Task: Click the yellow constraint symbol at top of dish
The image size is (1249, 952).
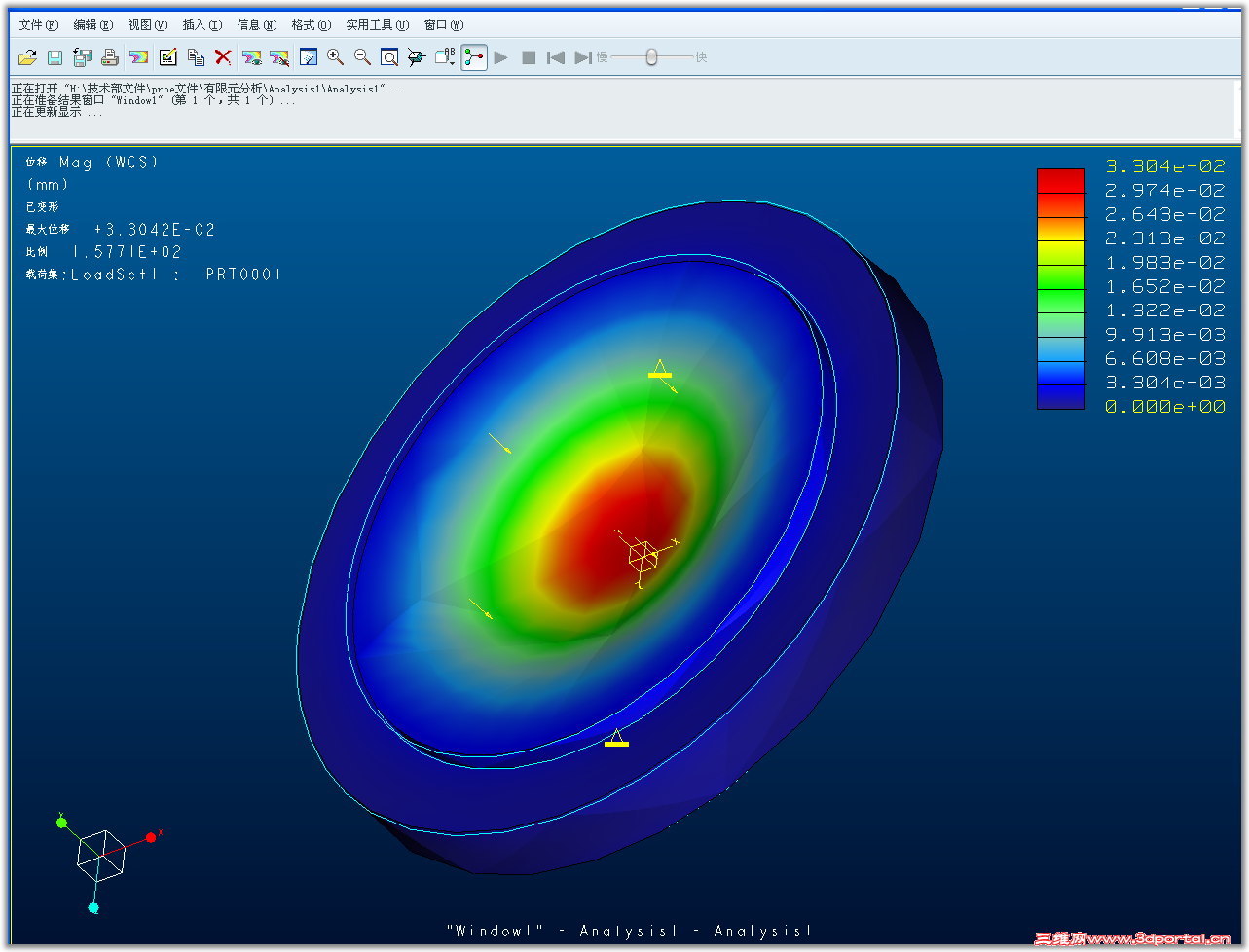Action: pyautogui.click(x=660, y=369)
